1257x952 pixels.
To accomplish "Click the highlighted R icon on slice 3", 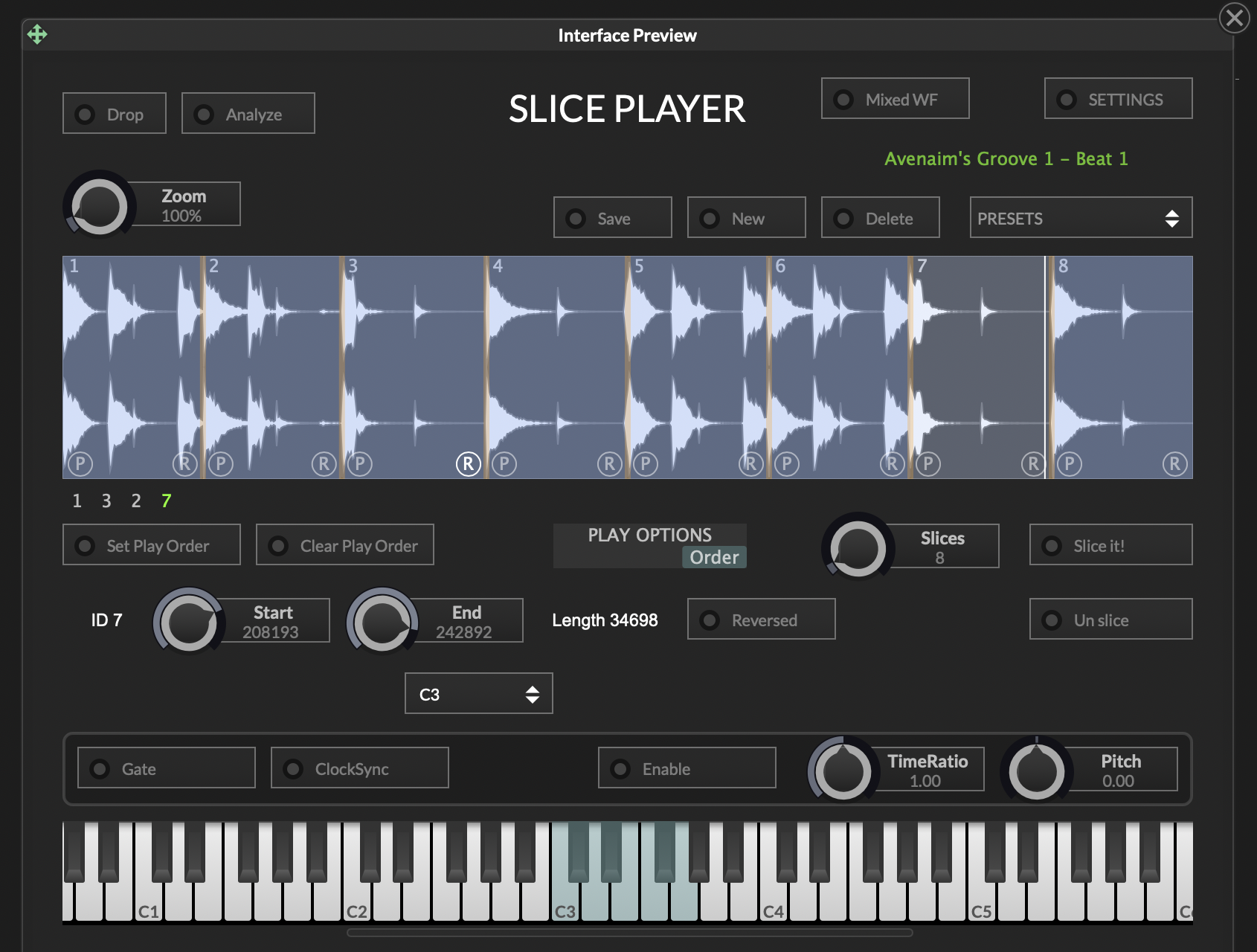I will pos(468,464).
